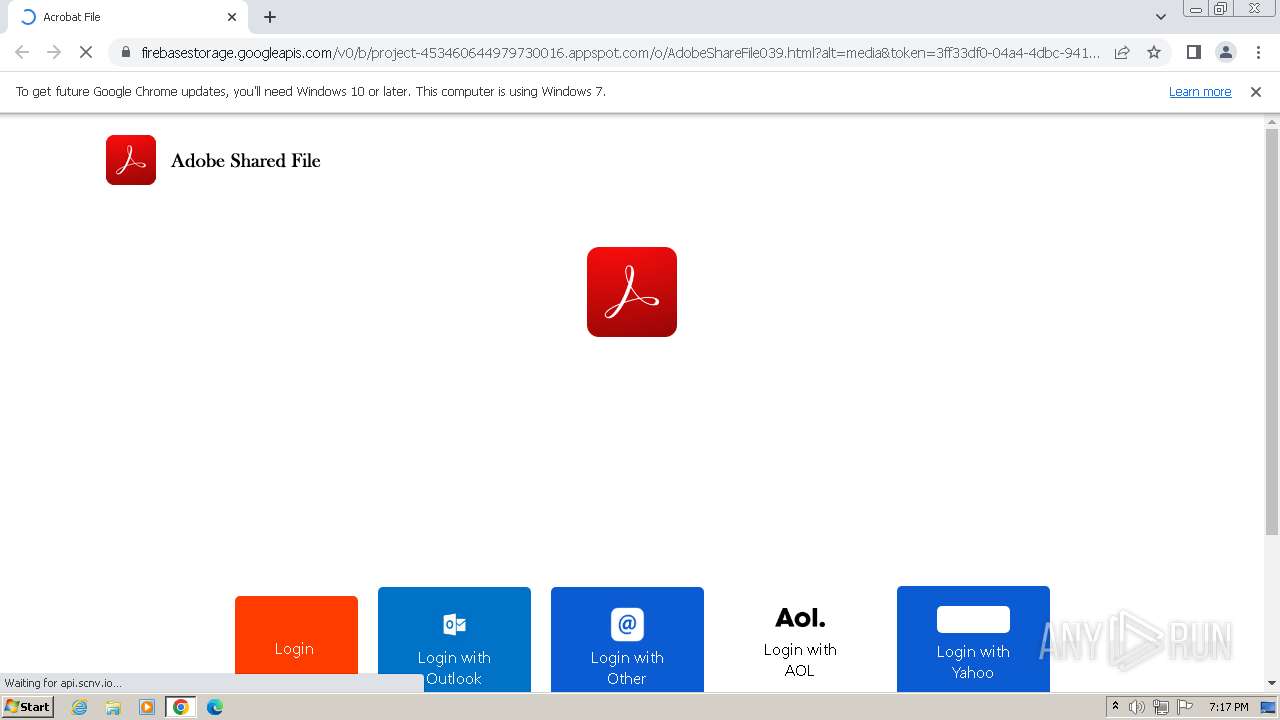Open the Learn more link in the update bar
The image size is (1280, 720).
click(1200, 91)
